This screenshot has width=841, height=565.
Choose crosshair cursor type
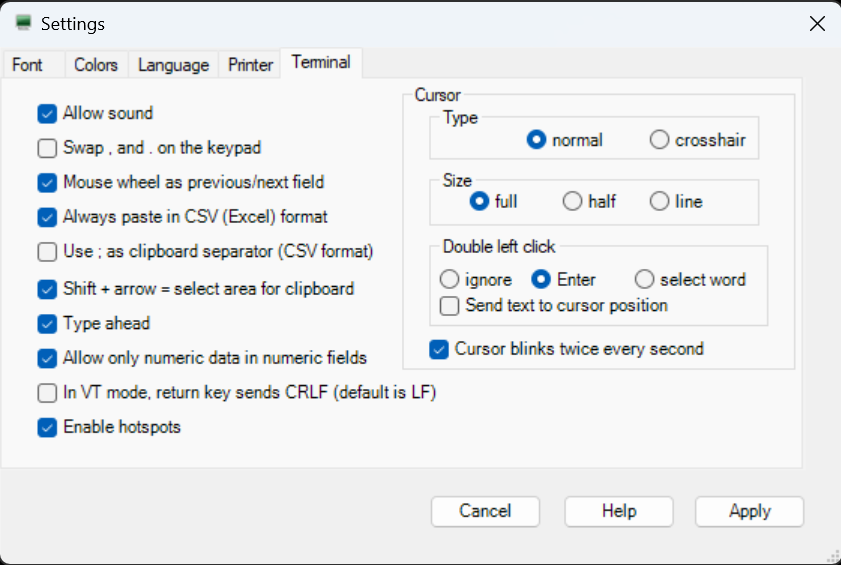point(659,140)
